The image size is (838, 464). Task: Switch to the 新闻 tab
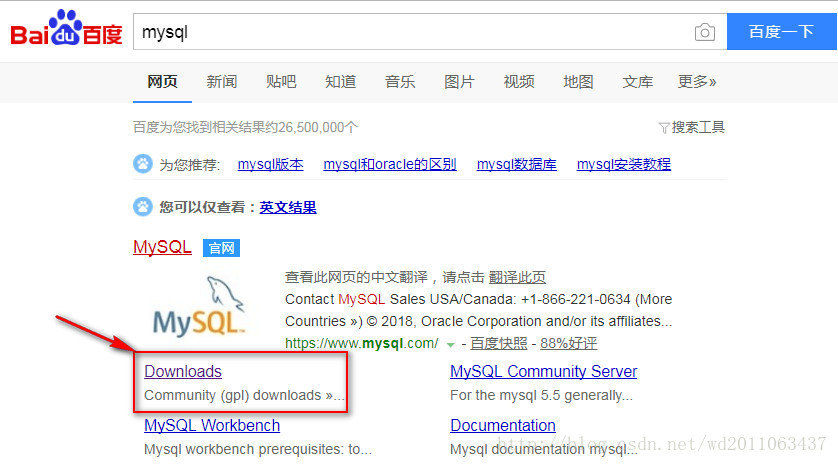tap(222, 81)
